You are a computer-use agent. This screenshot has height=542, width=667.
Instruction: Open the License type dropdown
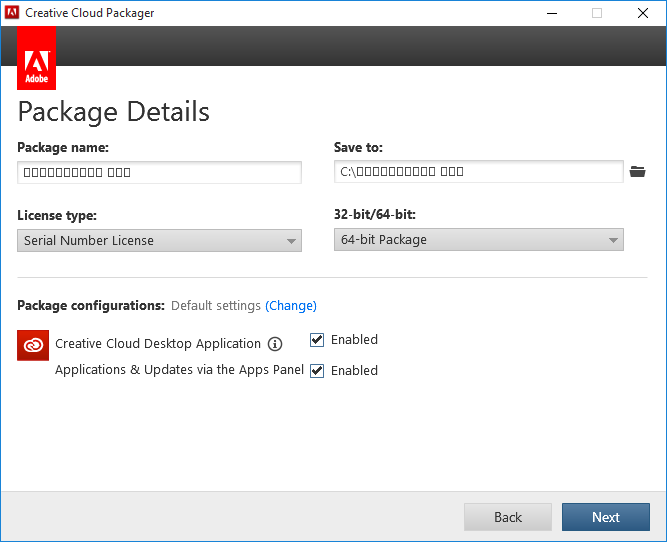pyautogui.click(x=159, y=240)
